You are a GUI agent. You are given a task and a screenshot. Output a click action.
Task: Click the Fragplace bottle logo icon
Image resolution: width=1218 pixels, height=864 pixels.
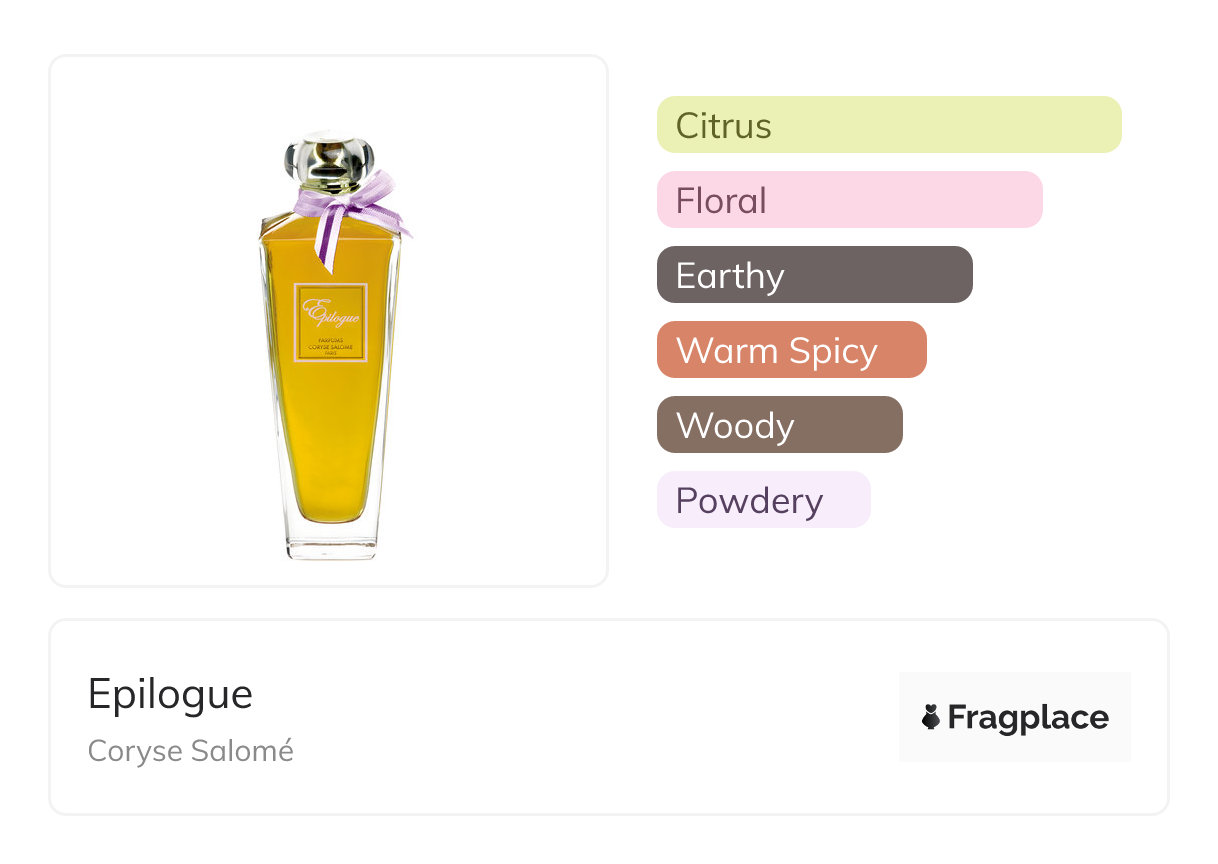point(931,717)
